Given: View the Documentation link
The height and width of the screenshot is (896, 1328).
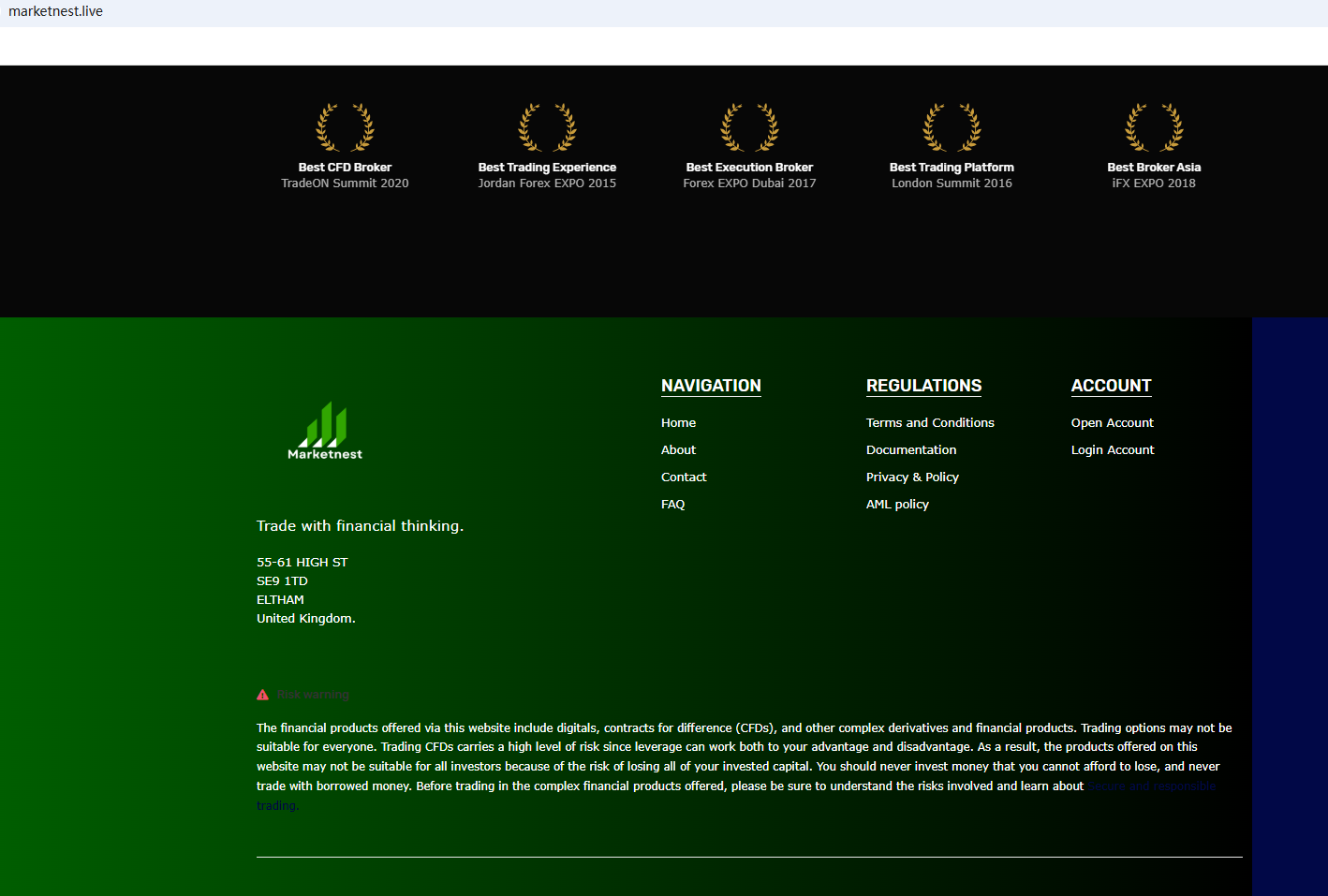Looking at the screenshot, I should 911,450.
